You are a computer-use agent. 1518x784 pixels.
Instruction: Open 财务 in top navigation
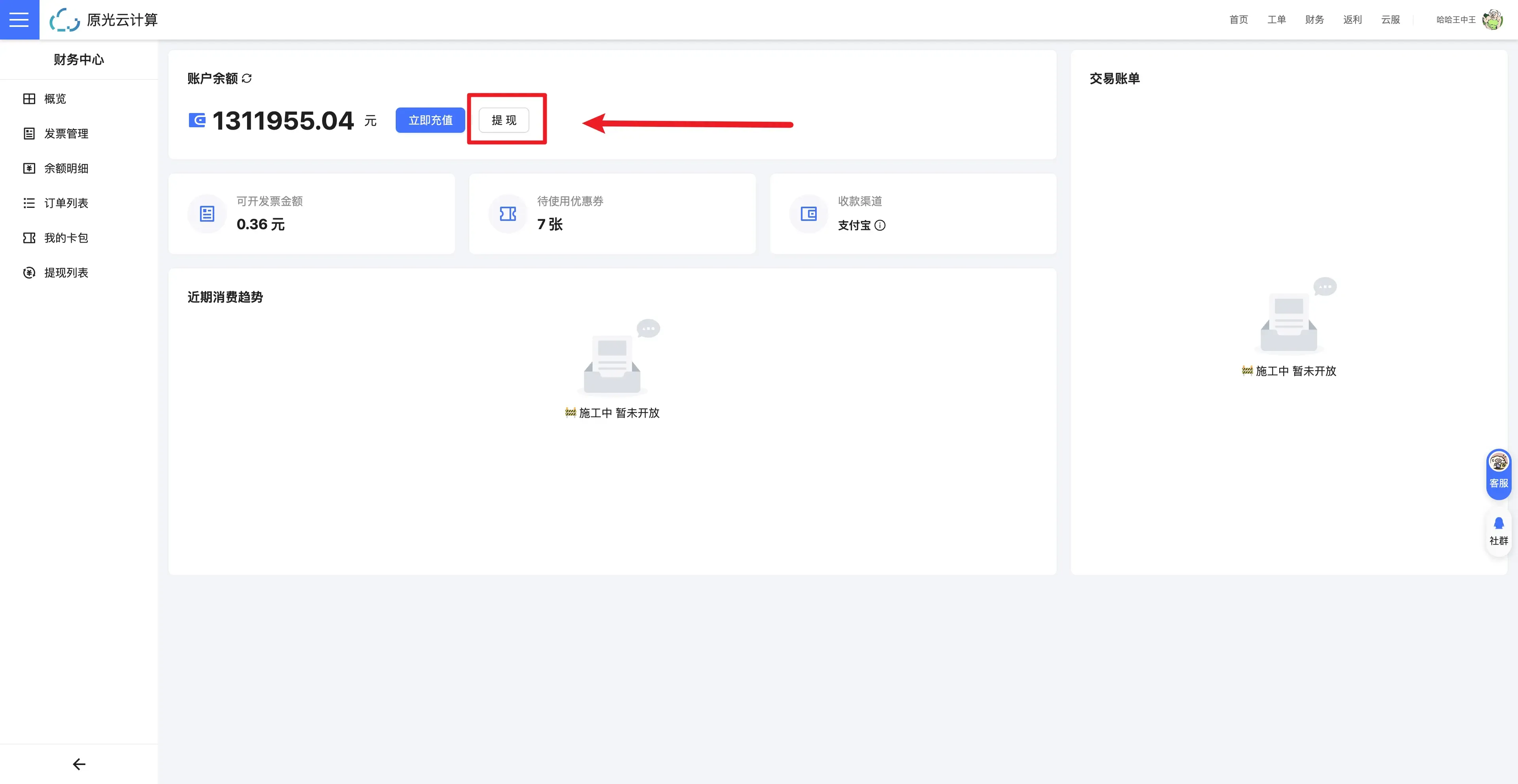coord(1314,19)
